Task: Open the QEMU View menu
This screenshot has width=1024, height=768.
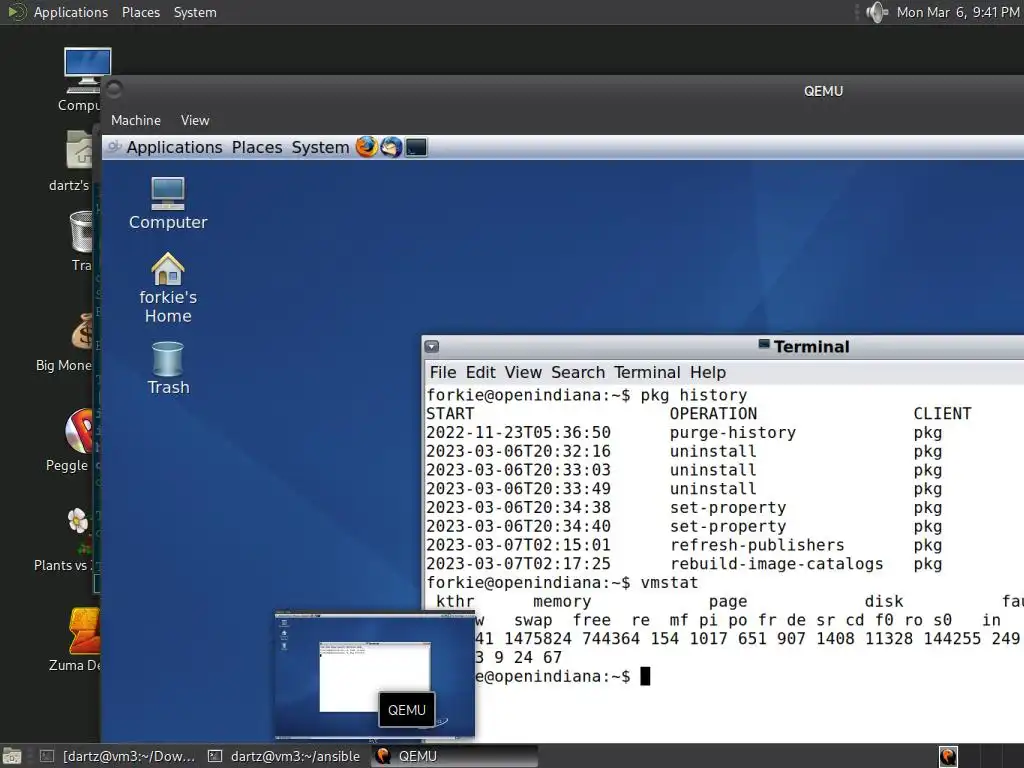Action: point(195,120)
